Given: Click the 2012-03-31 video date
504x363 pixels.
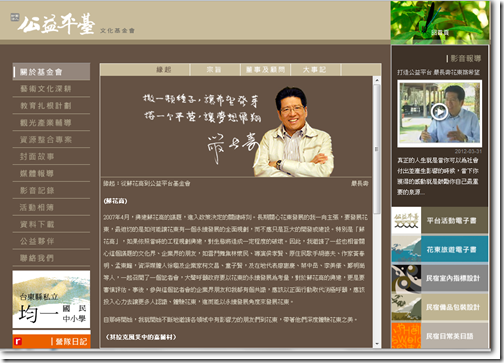Looking at the screenshot, I should (468, 151).
